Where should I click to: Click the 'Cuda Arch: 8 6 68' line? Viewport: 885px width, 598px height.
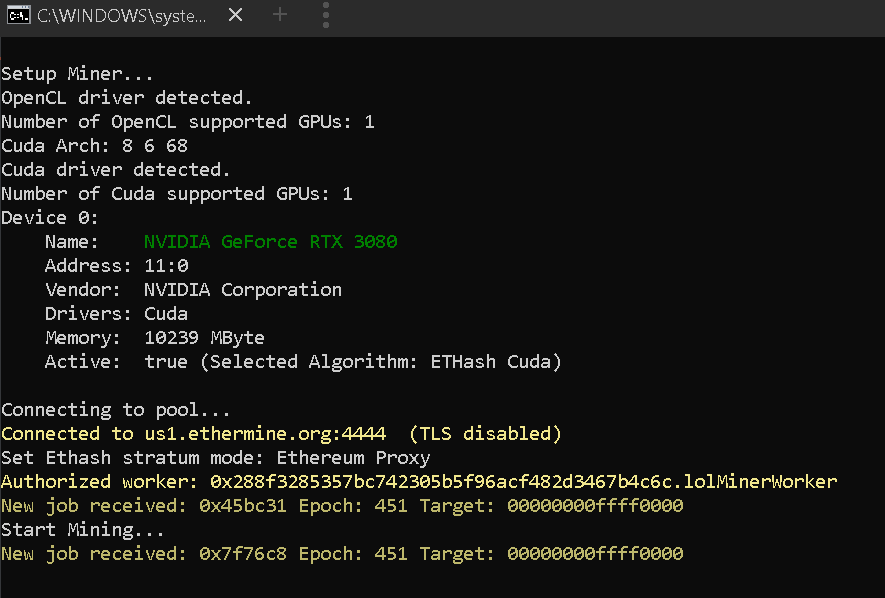[x=94, y=146]
